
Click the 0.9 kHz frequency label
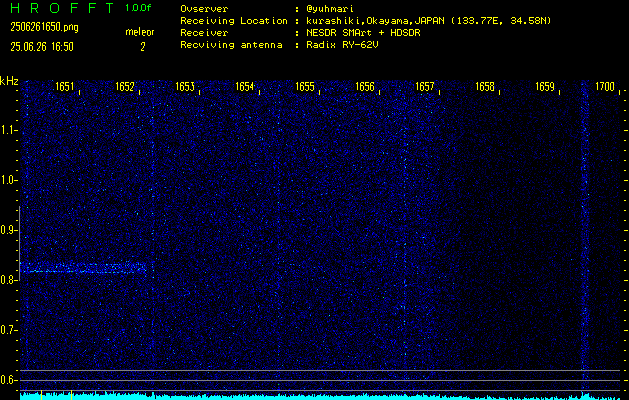click(x=9, y=230)
